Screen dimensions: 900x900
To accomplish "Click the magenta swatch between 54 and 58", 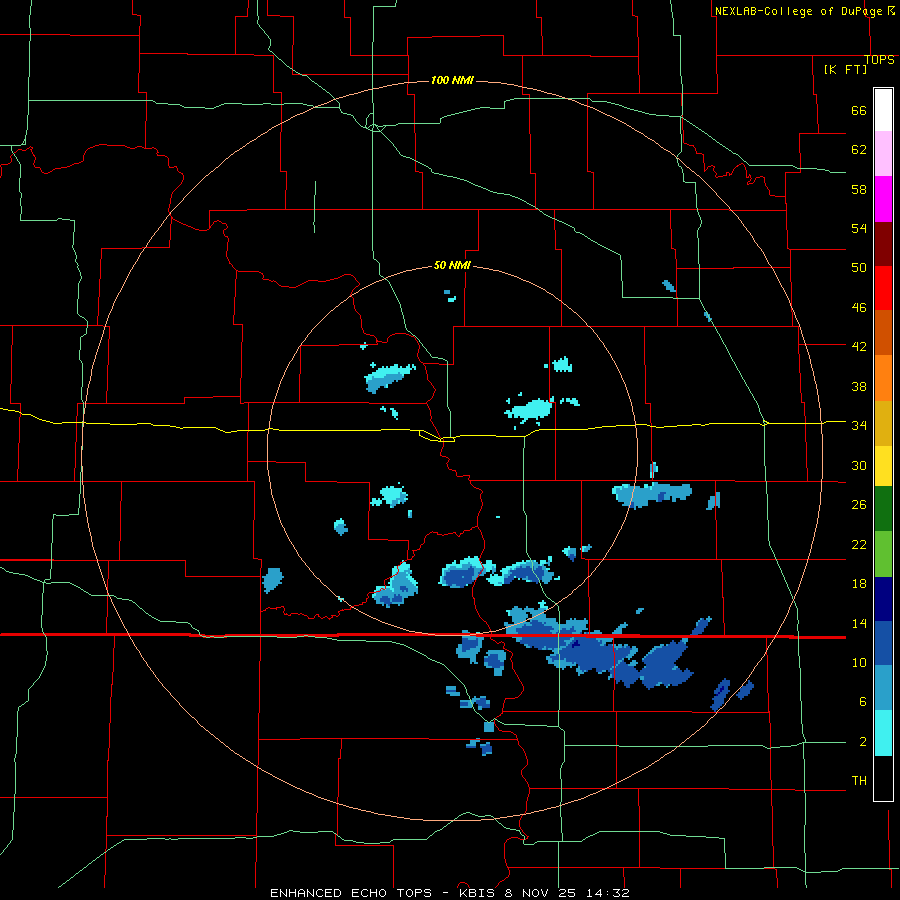I will point(883,199).
